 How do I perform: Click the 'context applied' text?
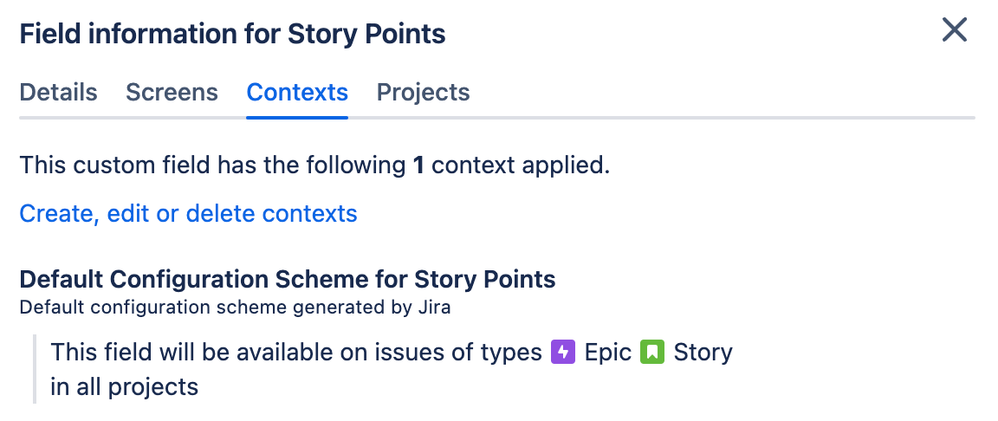coord(520,165)
